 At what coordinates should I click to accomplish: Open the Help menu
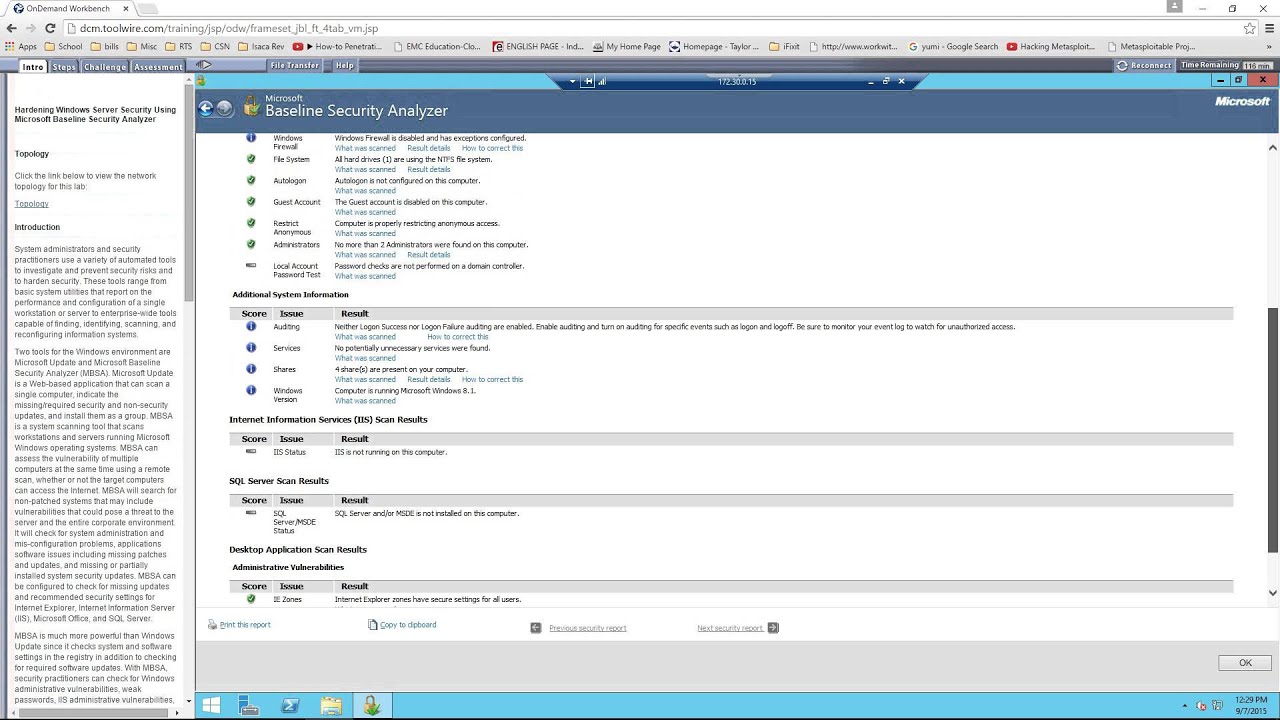[345, 65]
